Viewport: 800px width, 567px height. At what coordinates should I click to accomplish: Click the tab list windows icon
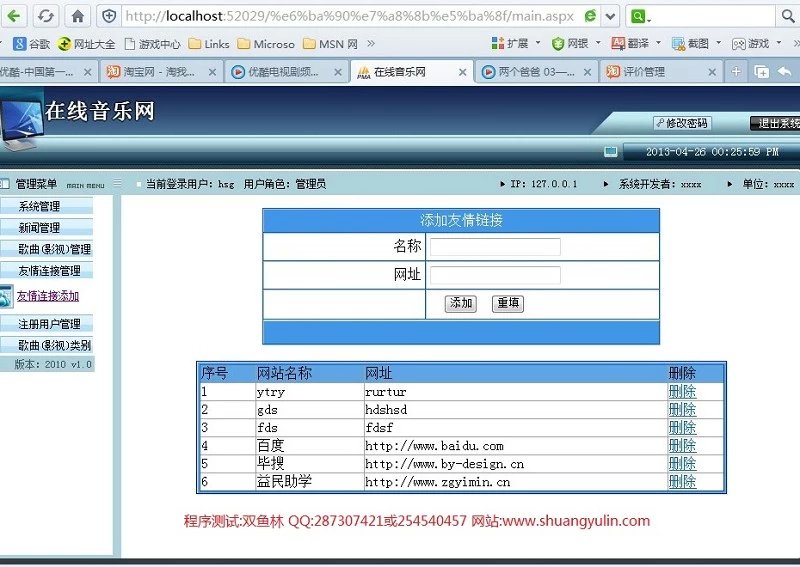click(x=761, y=72)
